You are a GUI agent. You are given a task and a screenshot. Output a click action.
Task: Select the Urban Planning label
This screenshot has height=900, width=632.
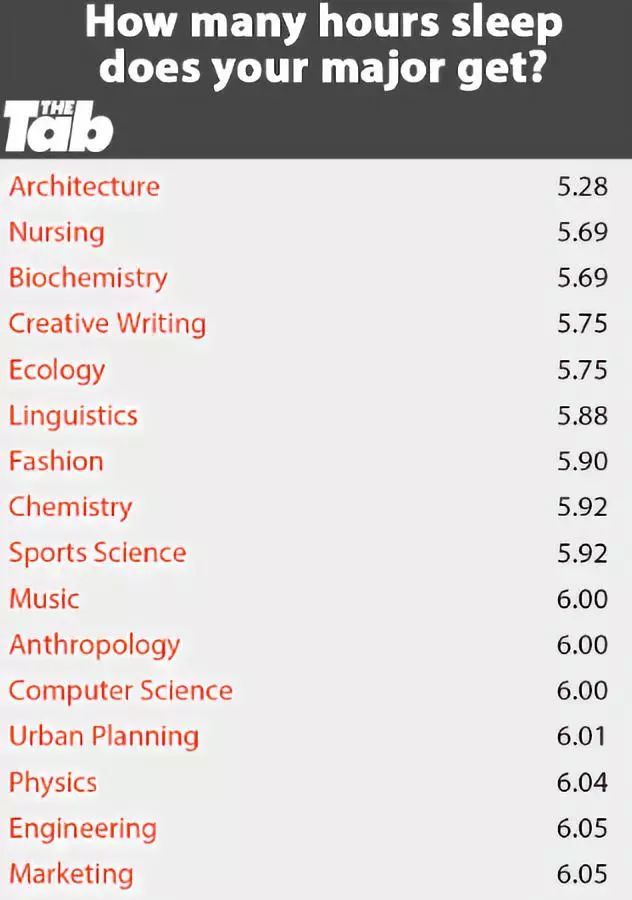point(104,736)
